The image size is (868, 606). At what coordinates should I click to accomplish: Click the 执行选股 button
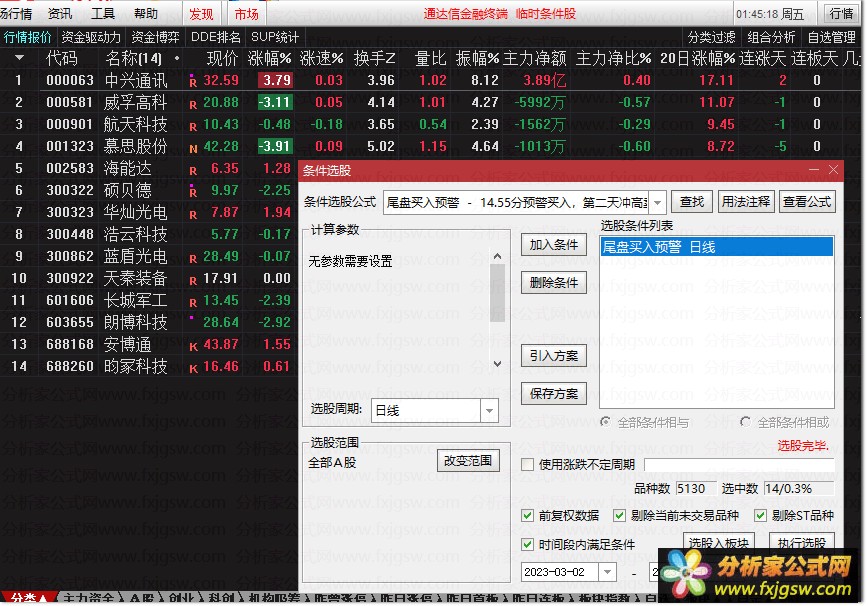(802, 543)
